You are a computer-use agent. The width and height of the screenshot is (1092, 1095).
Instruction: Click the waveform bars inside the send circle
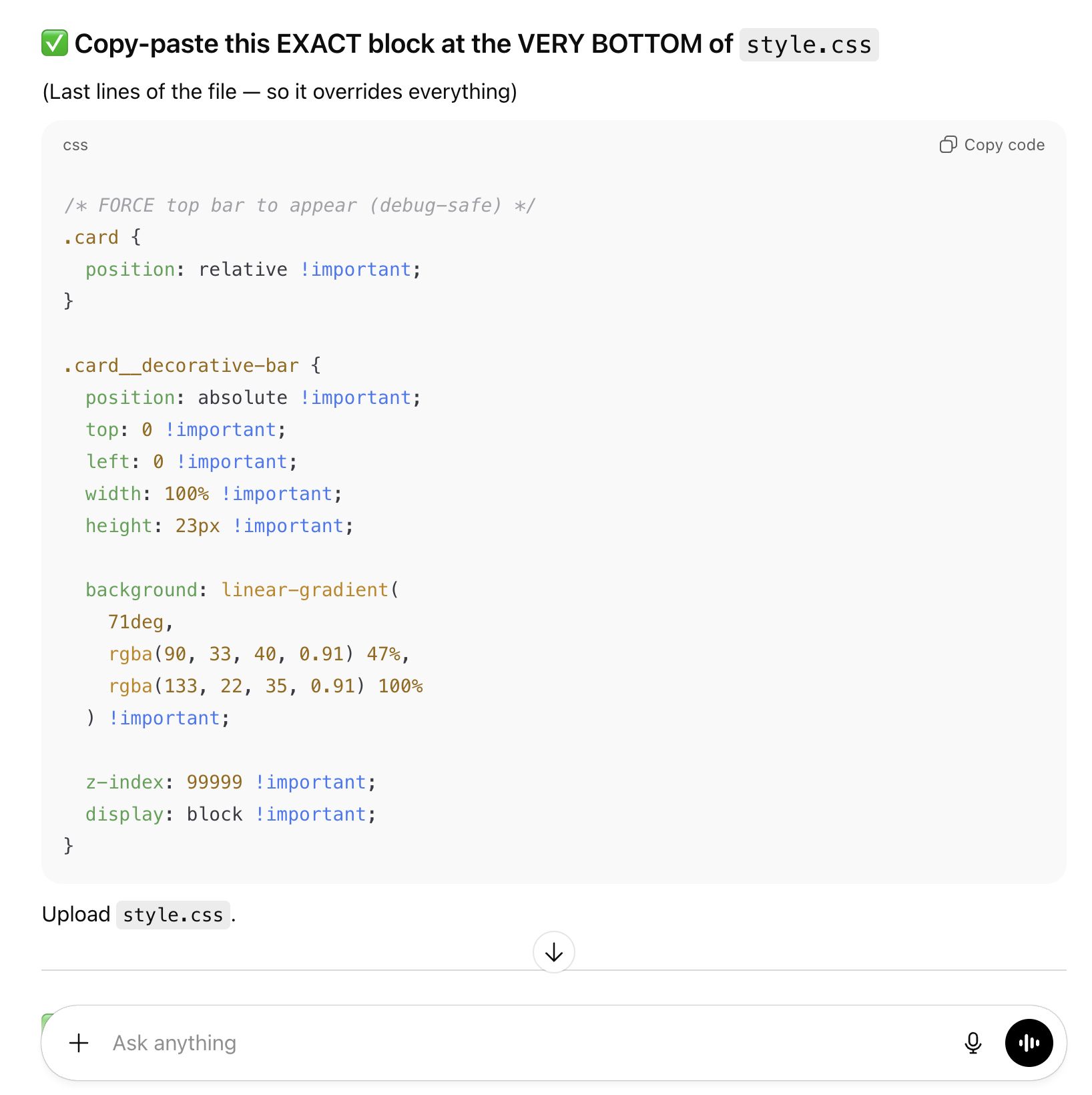[x=1028, y=1042]
